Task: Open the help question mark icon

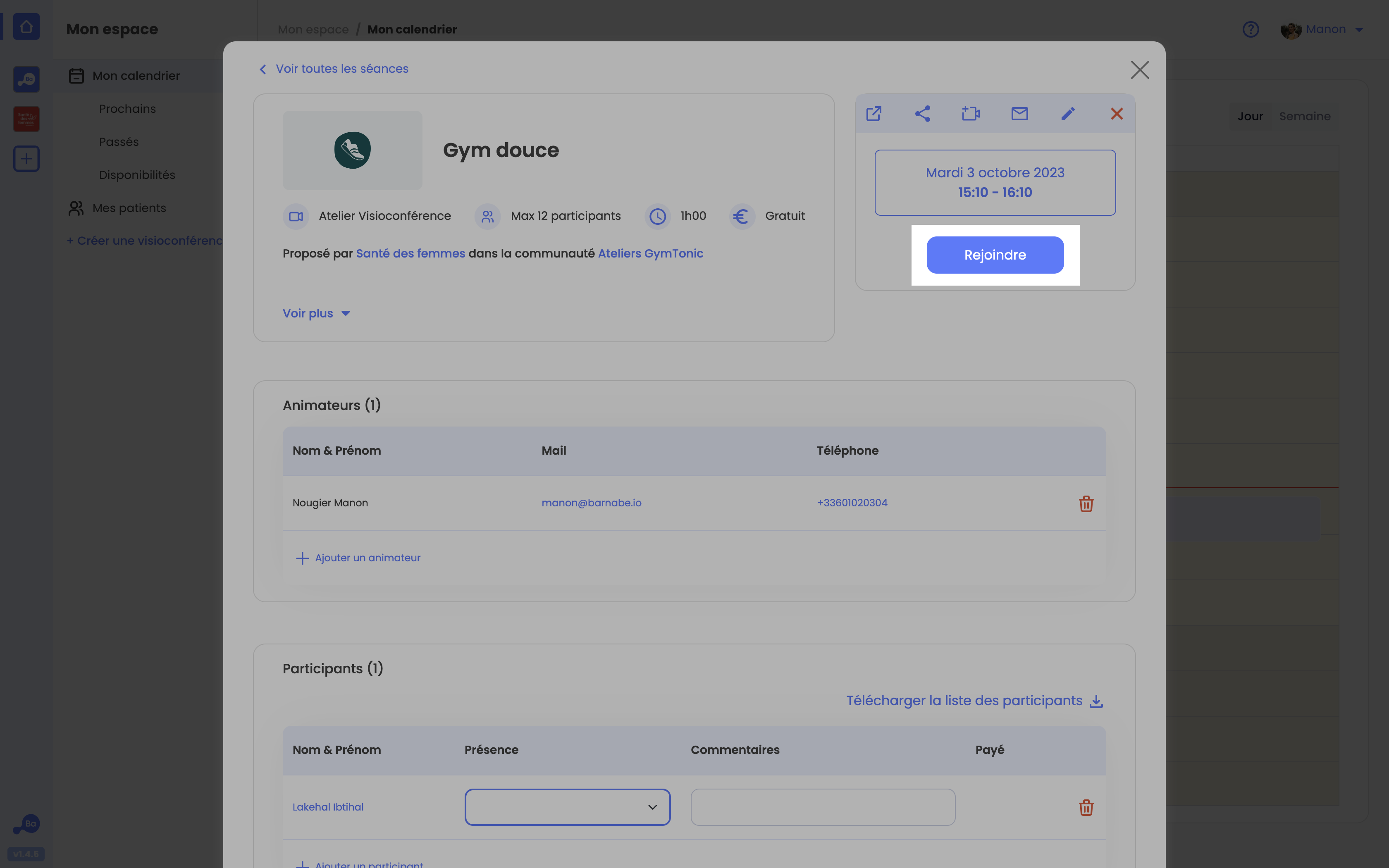Action: coord(1251,29)
